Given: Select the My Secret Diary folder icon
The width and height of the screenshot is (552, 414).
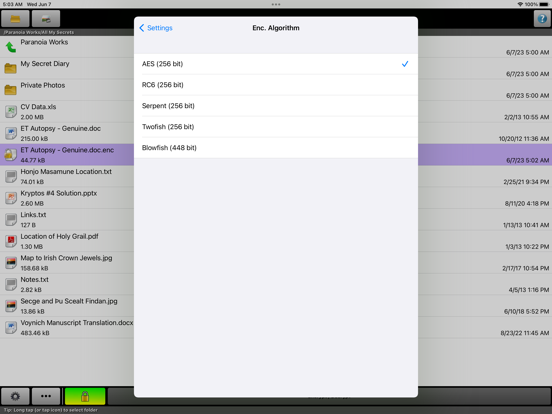Looking at the screenshot, I should point(11,68).
